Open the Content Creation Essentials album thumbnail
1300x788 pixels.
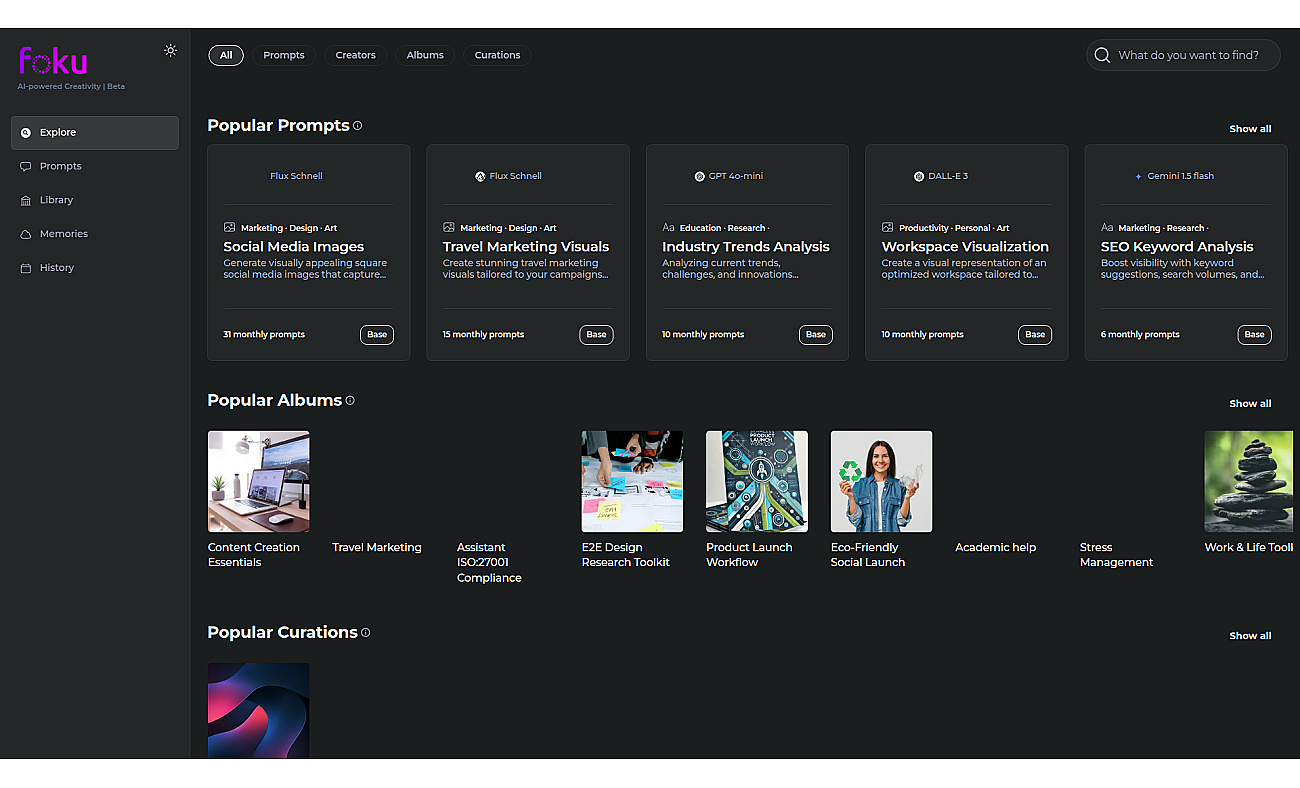coord(258,481)
